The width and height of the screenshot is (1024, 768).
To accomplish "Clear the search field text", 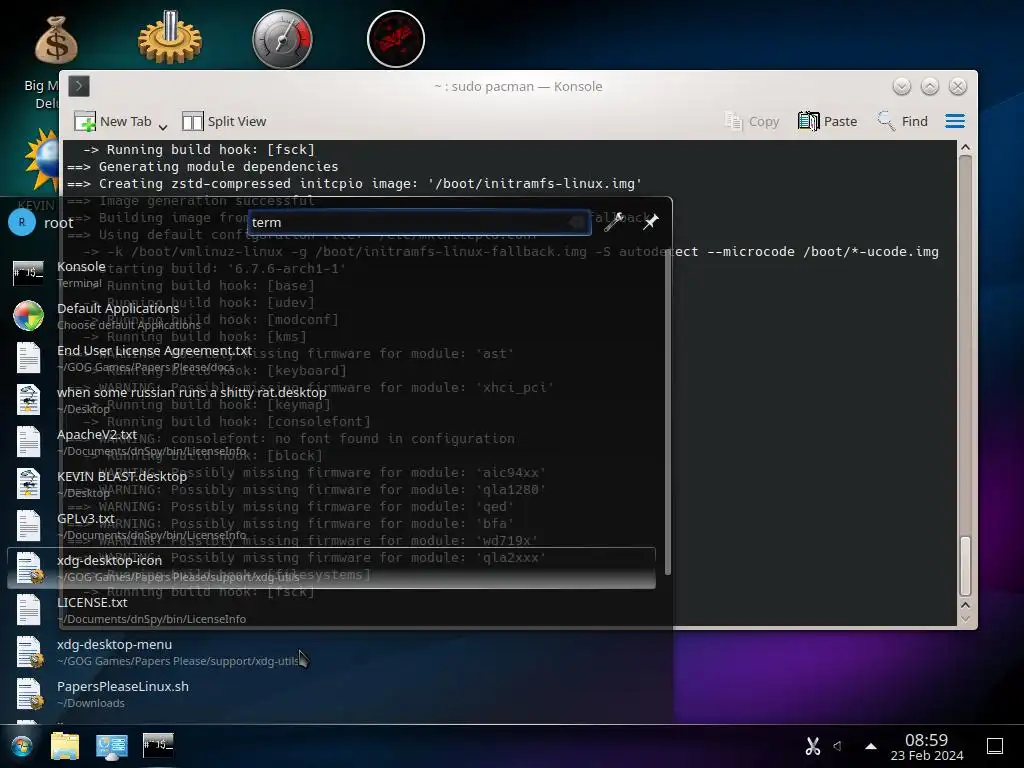I will click(x=578, y=223).
